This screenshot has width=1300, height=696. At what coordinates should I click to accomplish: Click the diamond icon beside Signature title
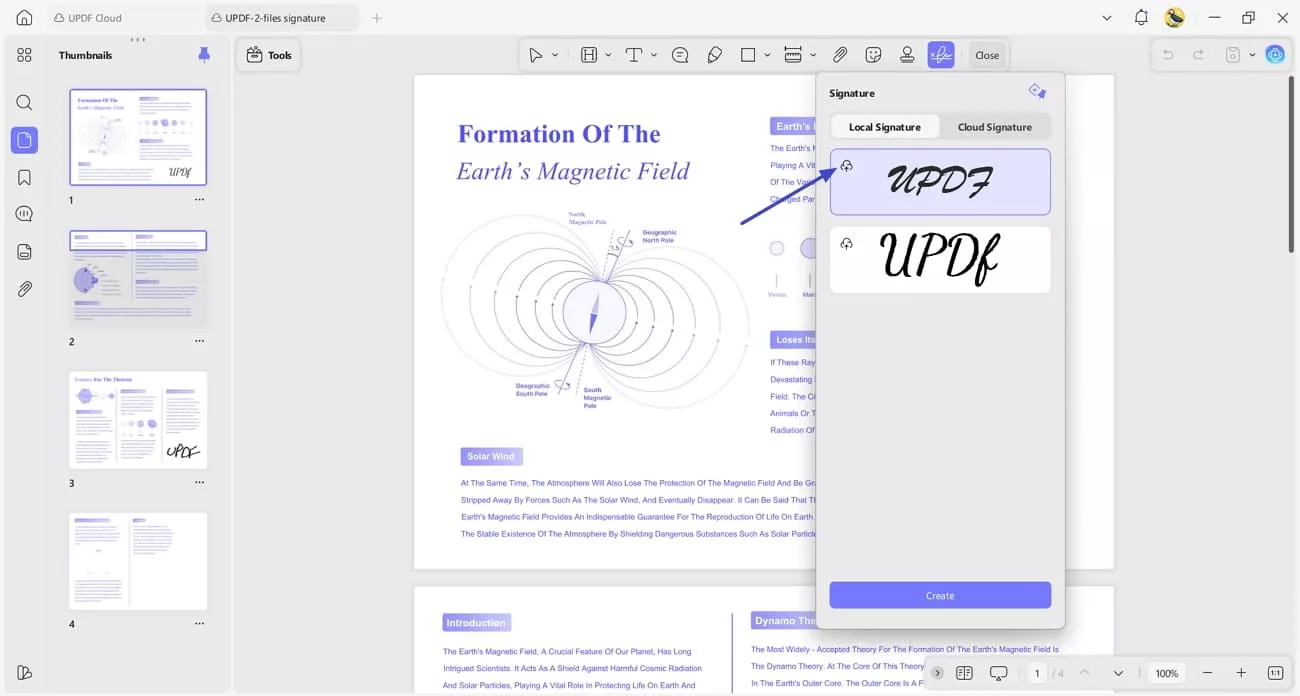tap(1037, 92)
